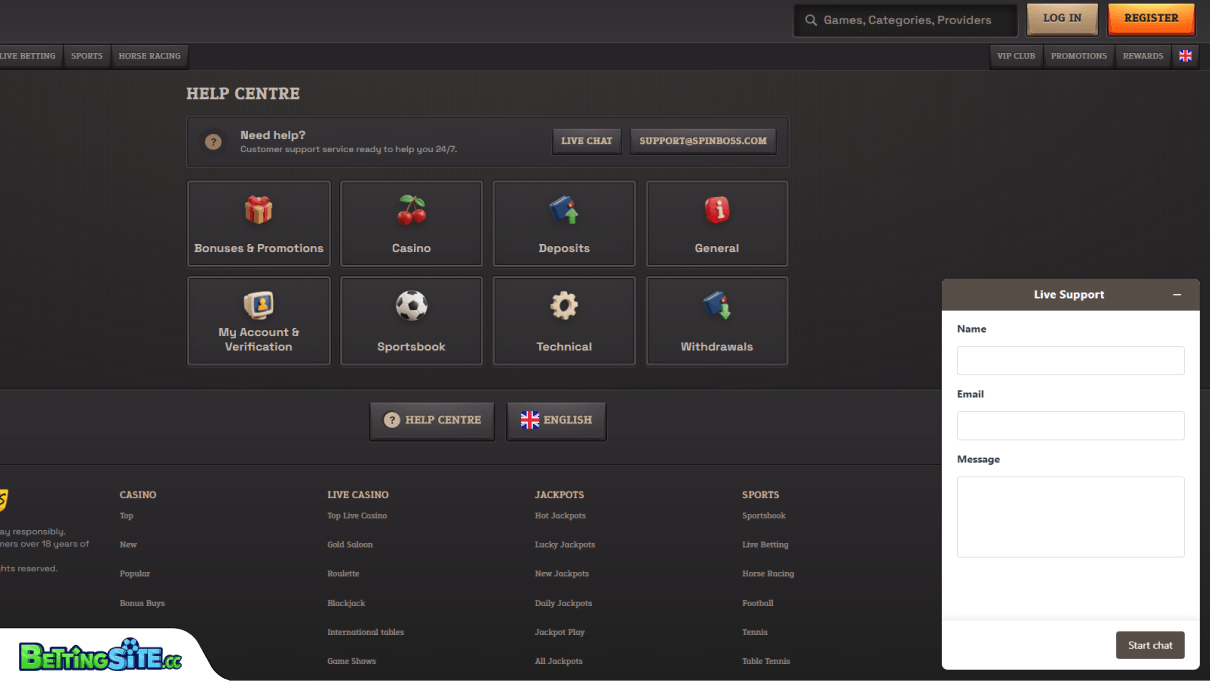Minimize the Live Support chat panel
The height and width of the screenshot is (681, 1210).
1177,295
